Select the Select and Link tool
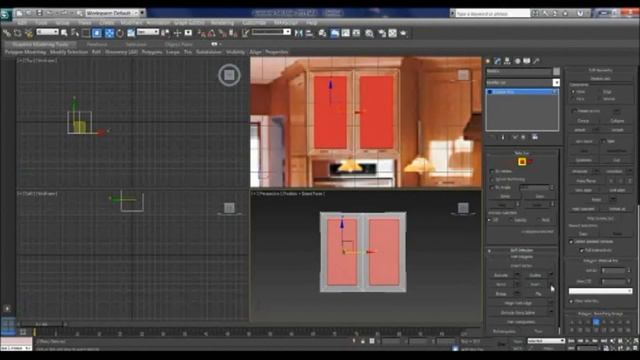Screen dimensions: 640x360 (x=7, y=33)
